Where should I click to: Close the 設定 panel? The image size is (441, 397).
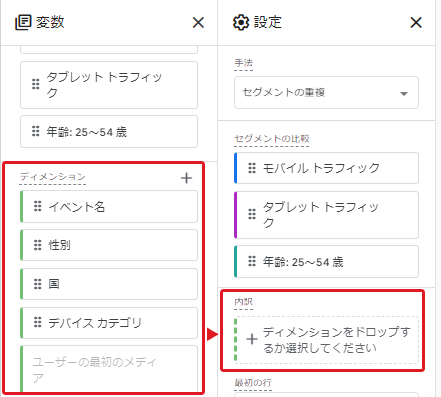tap(416, 23)
